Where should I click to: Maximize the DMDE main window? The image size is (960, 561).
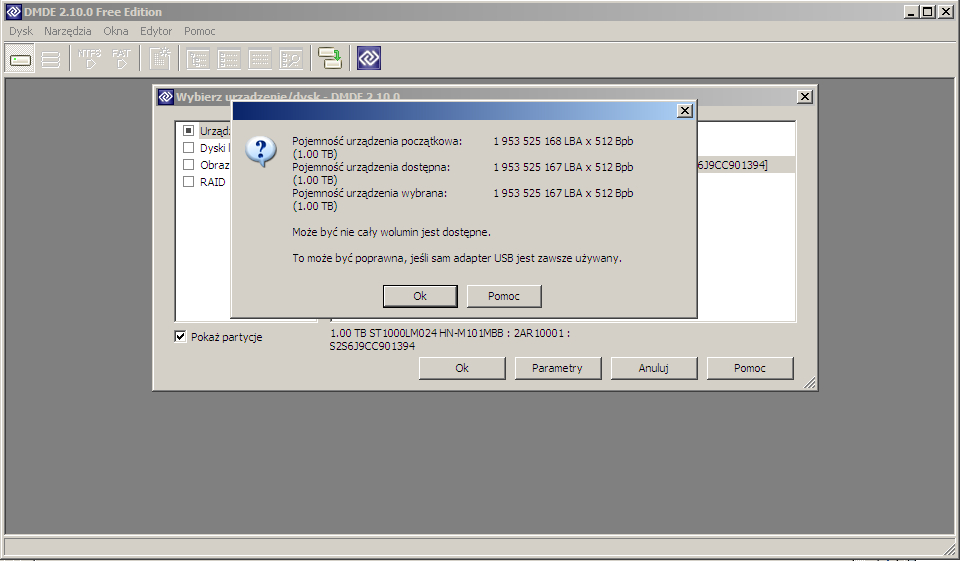(x=928, y=12)
